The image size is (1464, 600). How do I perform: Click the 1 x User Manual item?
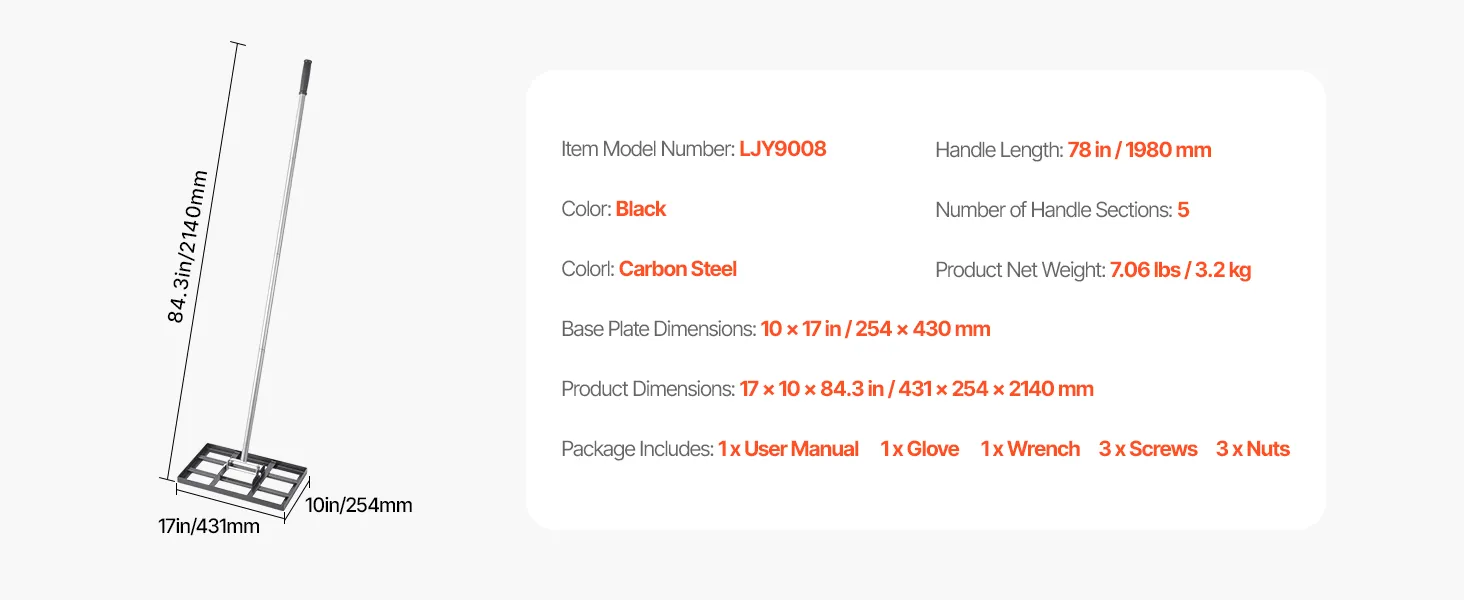tap(788, 449)
